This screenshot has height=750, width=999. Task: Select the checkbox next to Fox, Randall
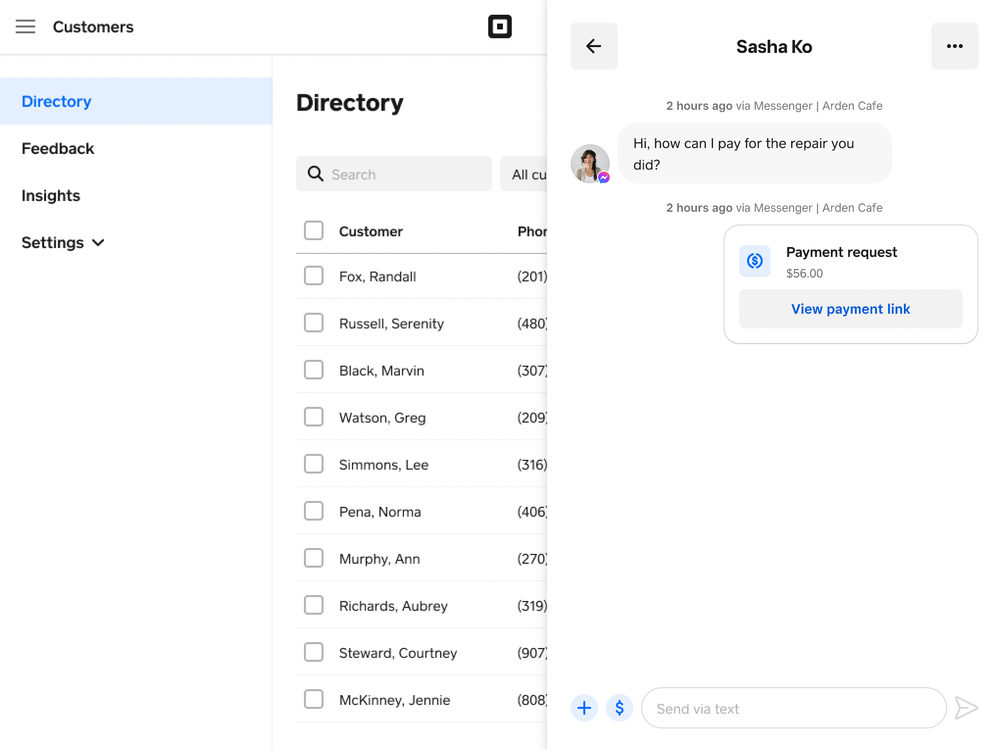pyautogui.click(x=313, y=276)
